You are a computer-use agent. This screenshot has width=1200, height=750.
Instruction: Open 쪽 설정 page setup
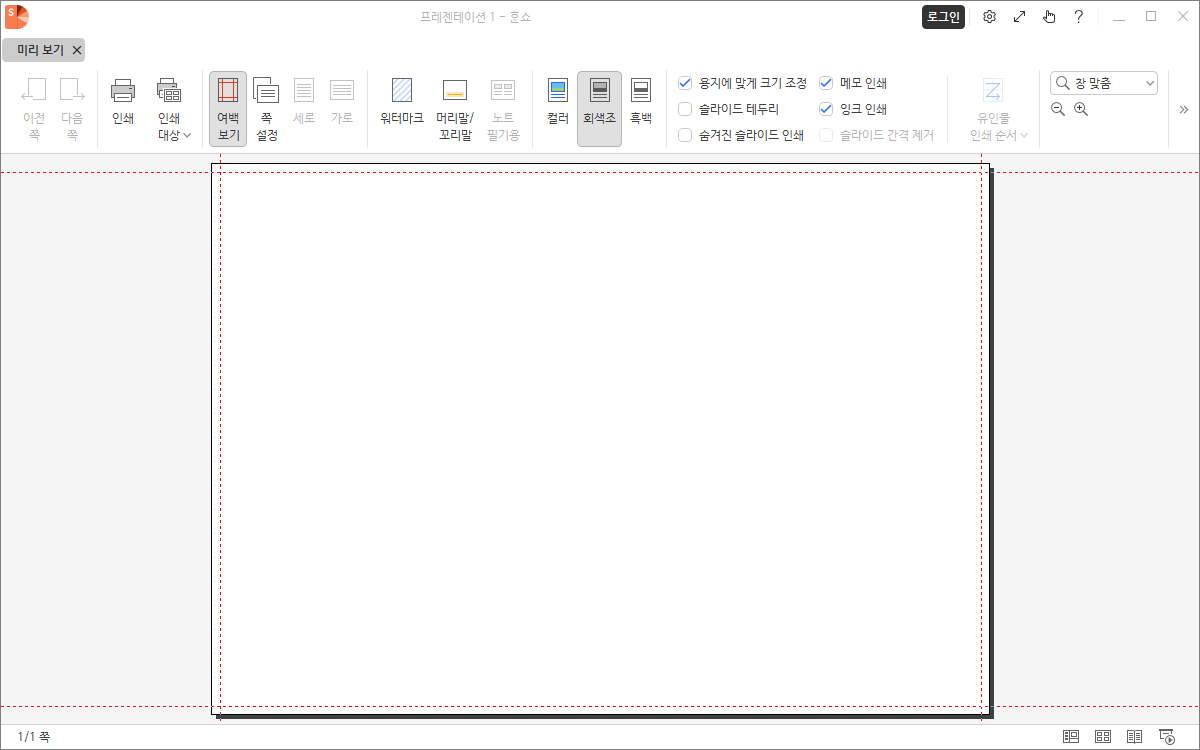pos(266,109)
